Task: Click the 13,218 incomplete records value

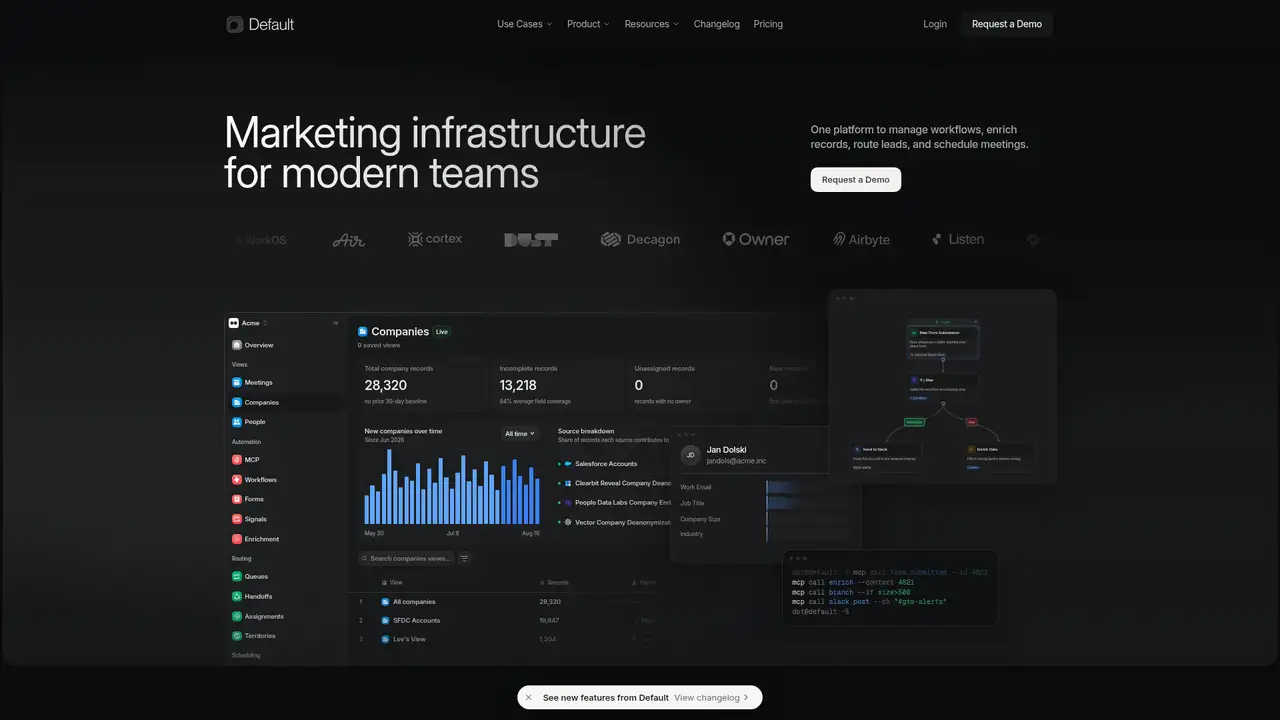Action: pyautogui.click(x=518, y=385)
